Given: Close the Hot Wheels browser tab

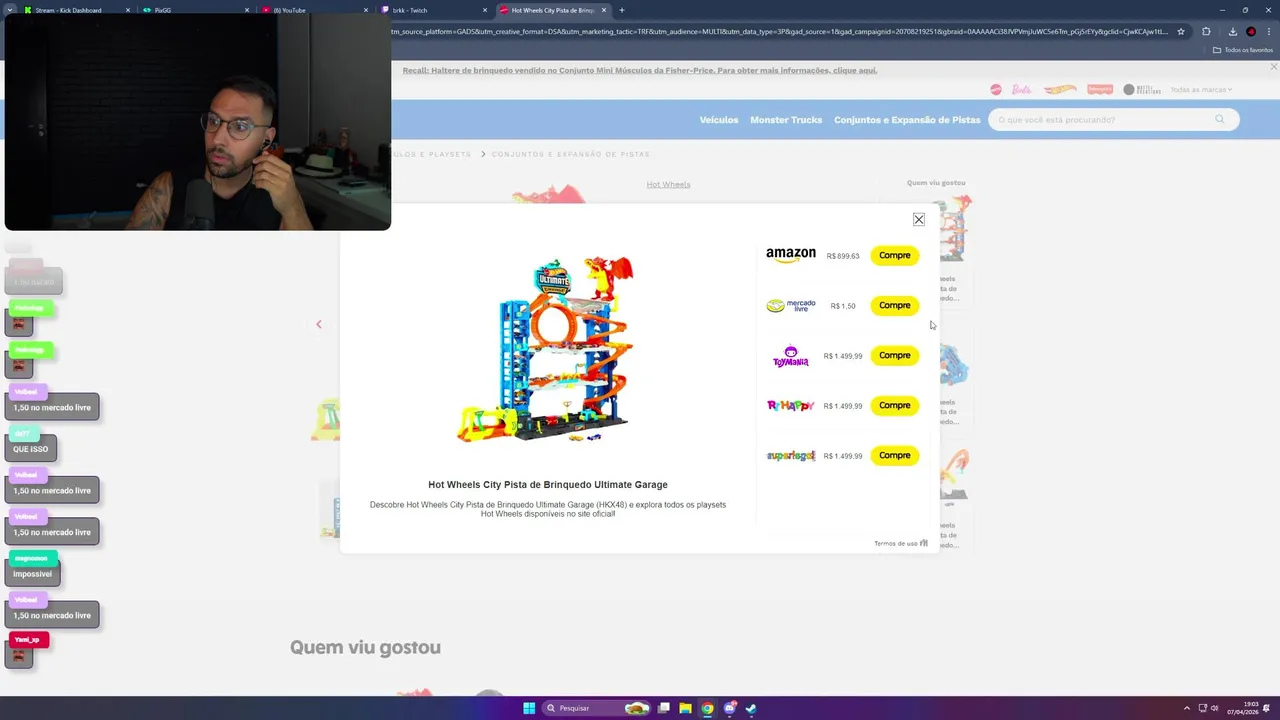Looking at the screenshot, I should (604, 10).
